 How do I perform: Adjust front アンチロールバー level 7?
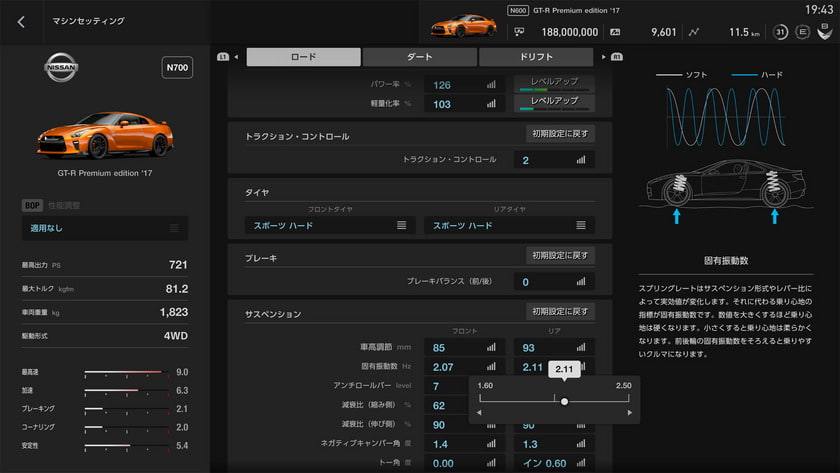point(446,386)
